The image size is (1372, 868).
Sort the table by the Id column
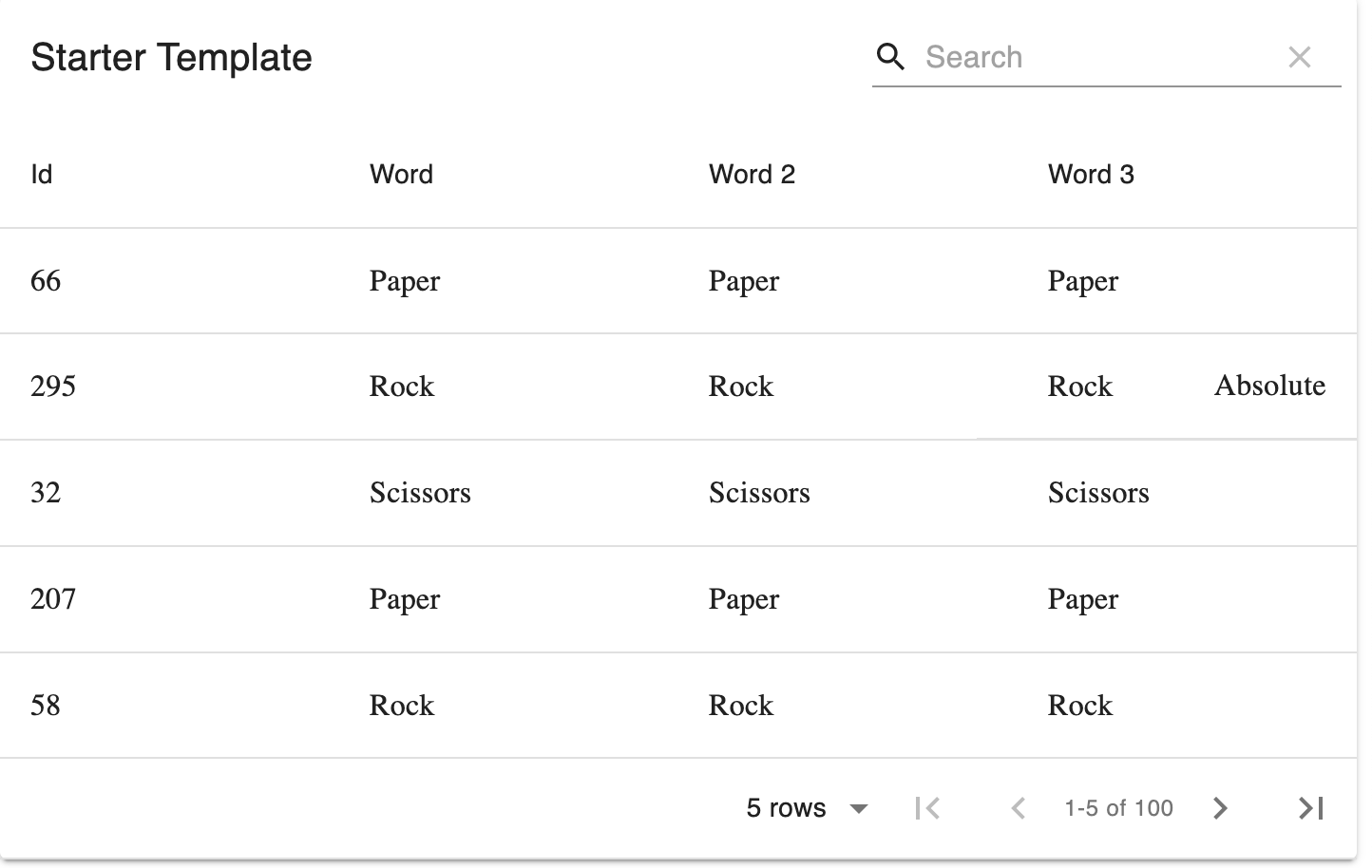click(x=41, y=174)
